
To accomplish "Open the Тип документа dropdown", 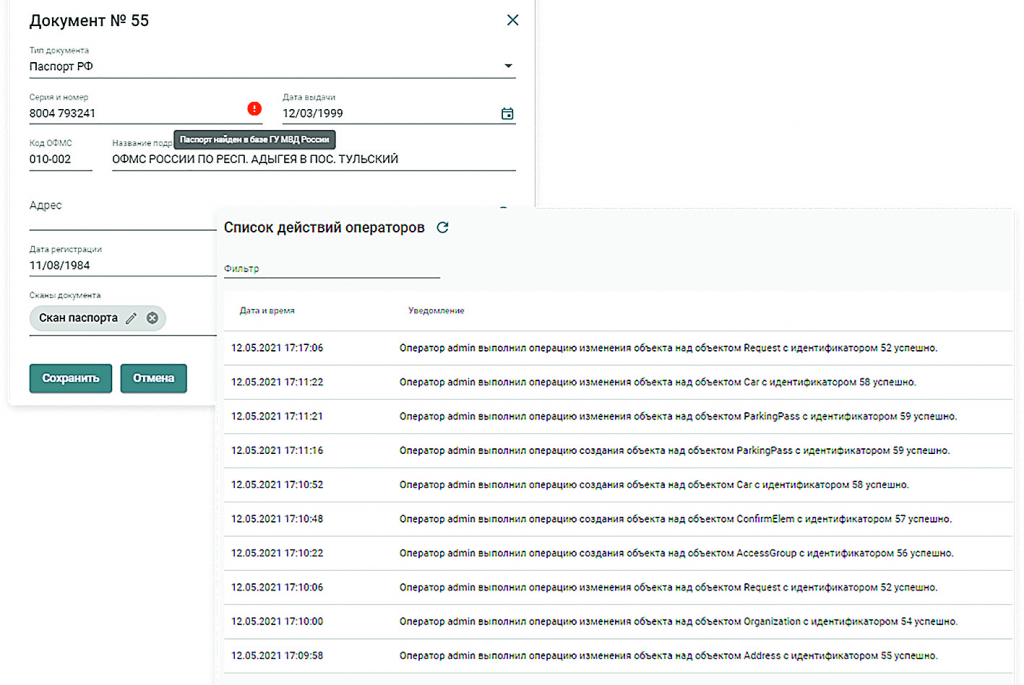I will [508, 67].
